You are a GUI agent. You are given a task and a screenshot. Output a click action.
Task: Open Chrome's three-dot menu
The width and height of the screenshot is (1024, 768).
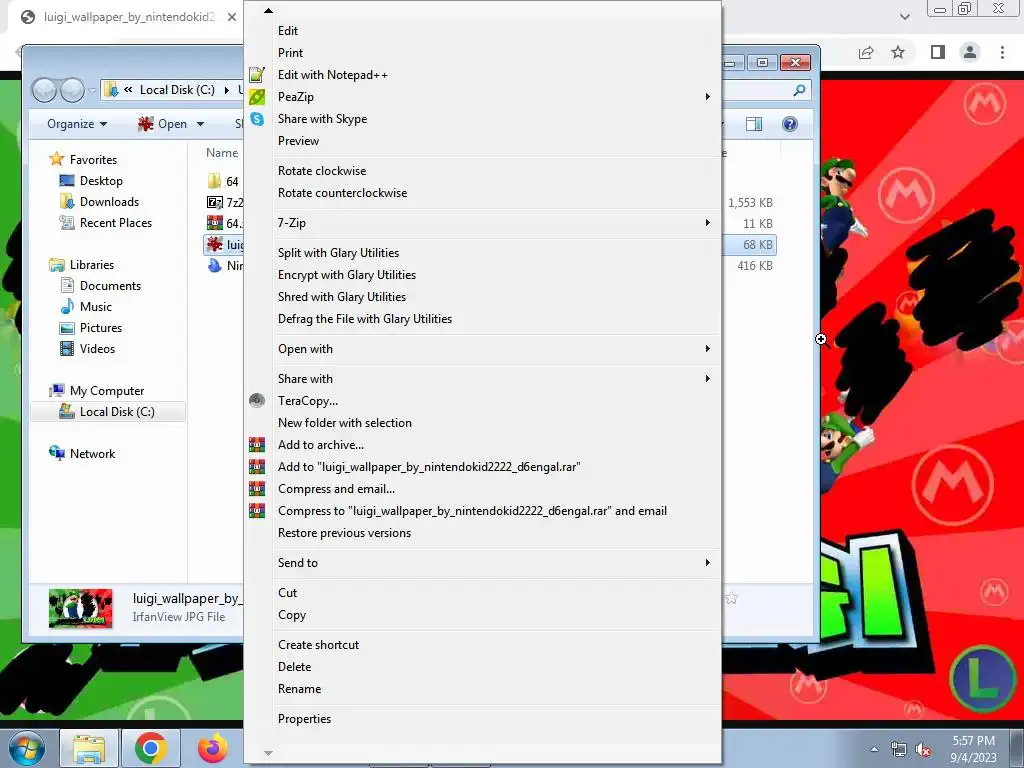[1002, 52]
